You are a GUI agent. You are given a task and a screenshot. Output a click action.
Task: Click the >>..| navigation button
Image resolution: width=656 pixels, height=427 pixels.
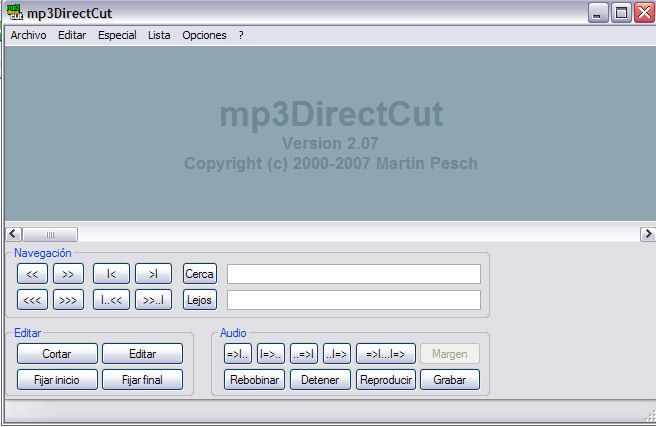(154, 300)
